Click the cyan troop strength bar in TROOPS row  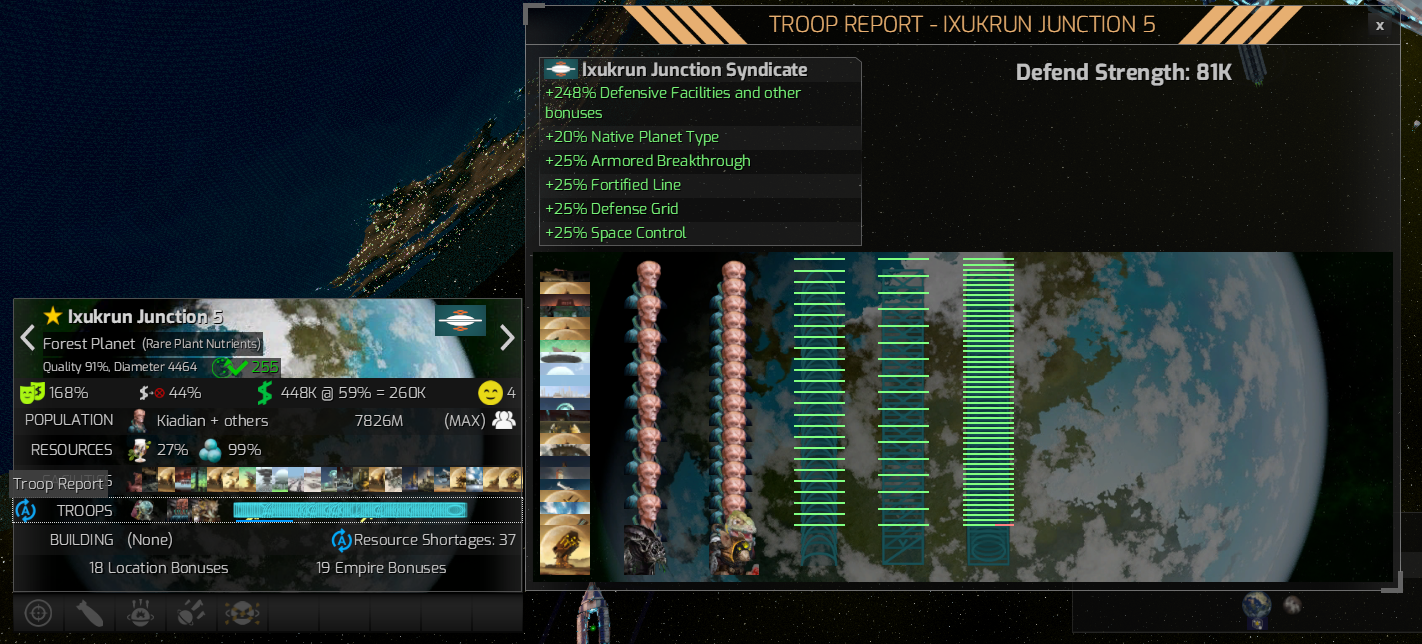351,510
